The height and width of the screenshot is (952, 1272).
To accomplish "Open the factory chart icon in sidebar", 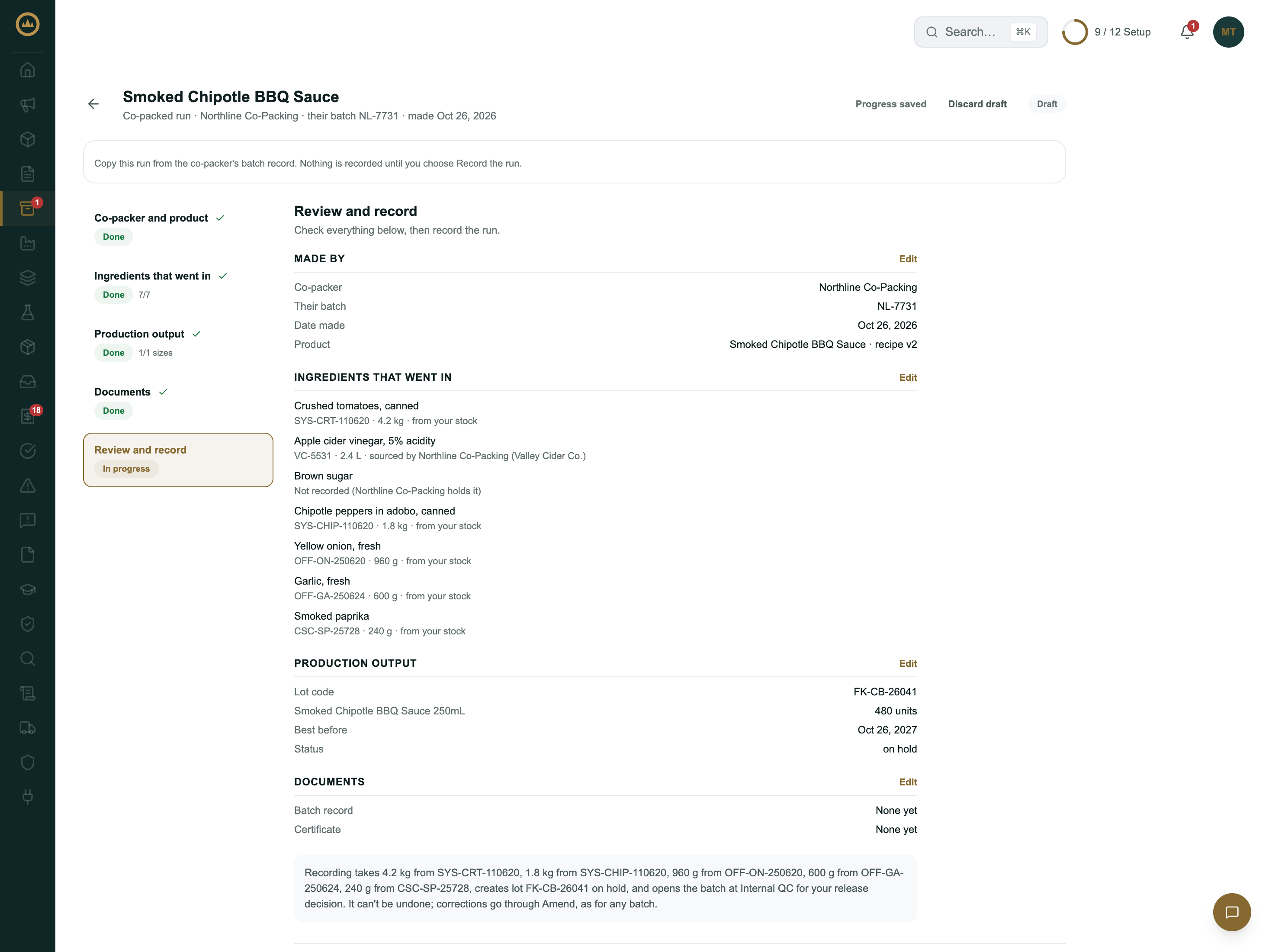I will tap(28, 243).
